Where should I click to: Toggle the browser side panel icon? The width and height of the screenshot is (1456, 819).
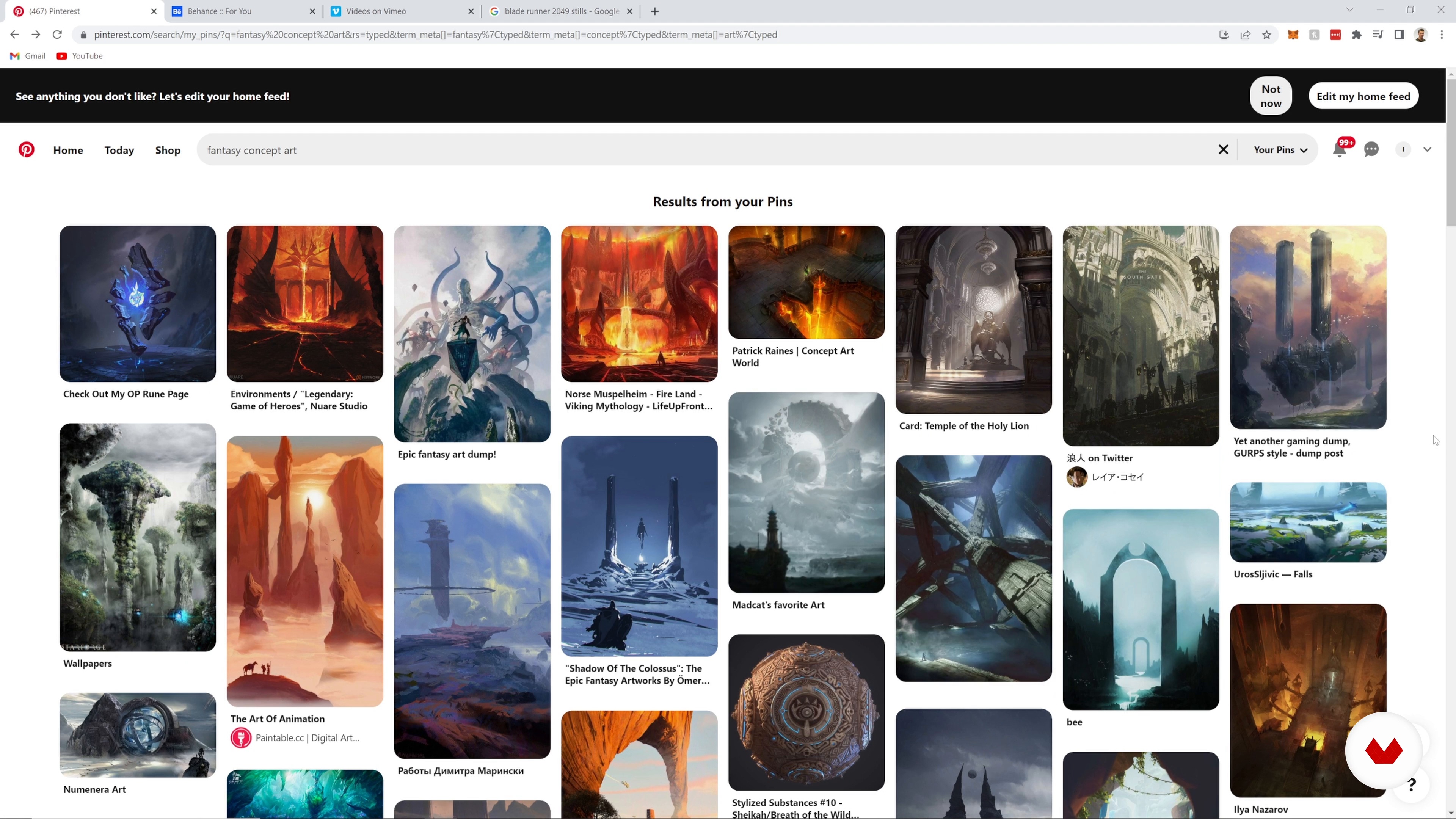click(1399, 35)
